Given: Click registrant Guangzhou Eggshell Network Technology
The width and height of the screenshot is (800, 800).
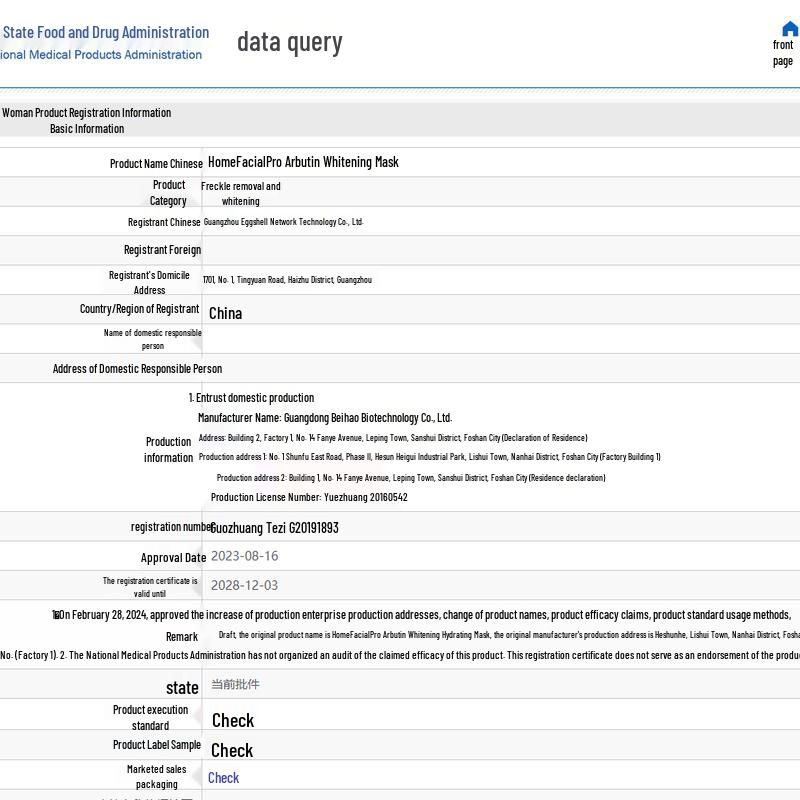Looking at the screenshot, I should (283, 222).
